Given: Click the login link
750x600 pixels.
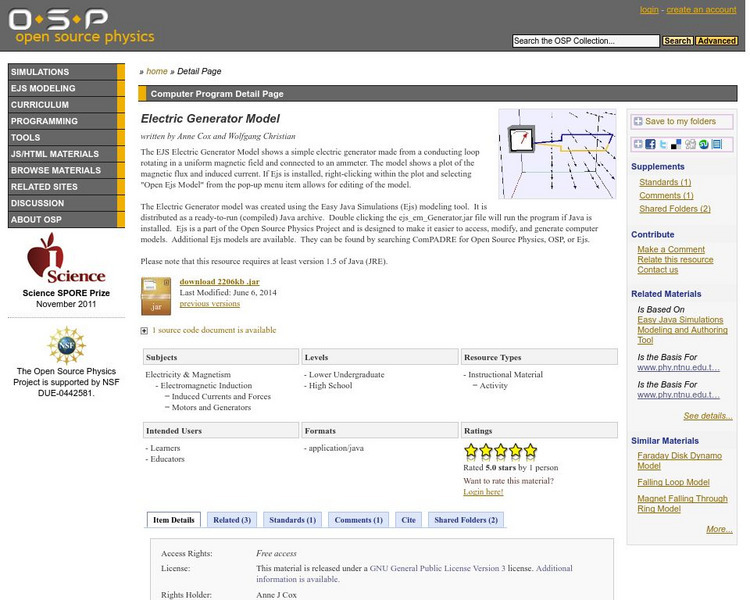Looking at the screenshot, I should pyautogui.click(x=649, y=10).
